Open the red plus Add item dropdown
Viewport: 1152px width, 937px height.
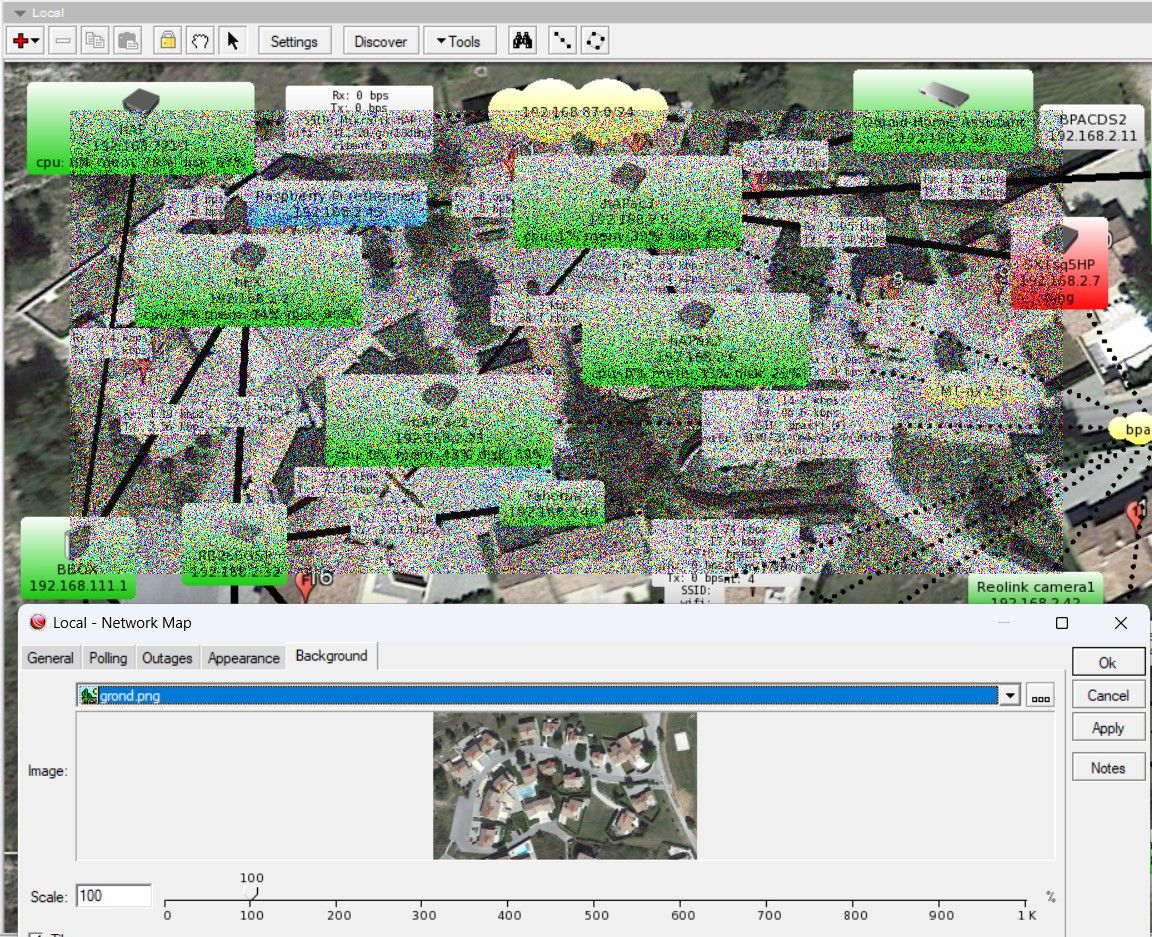point(25,41)
